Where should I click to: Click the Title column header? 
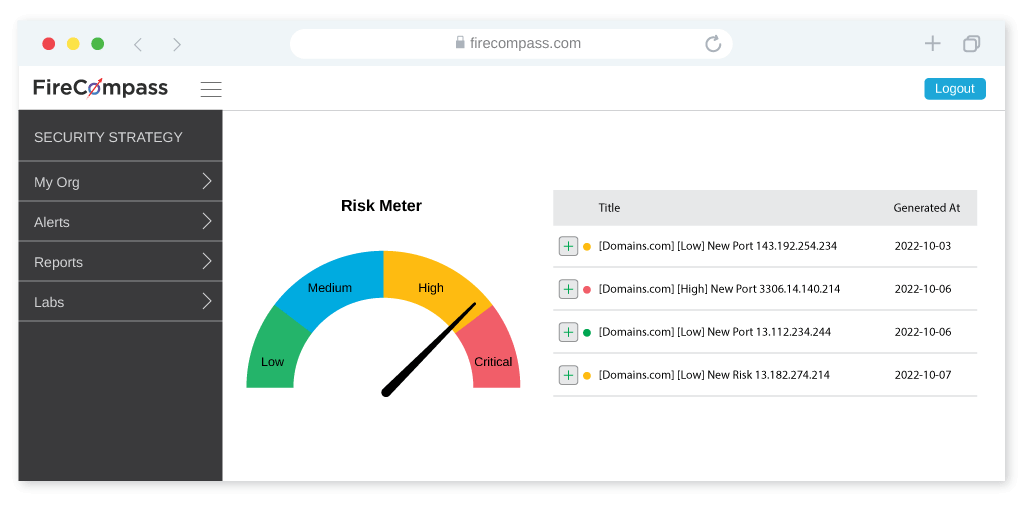[609, 208]
